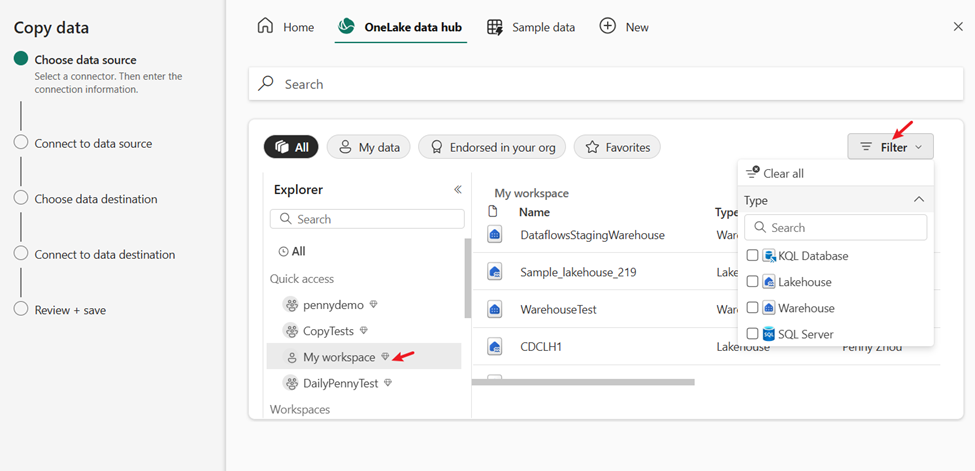Open DailyPennyTest workspace

(341, 384)
